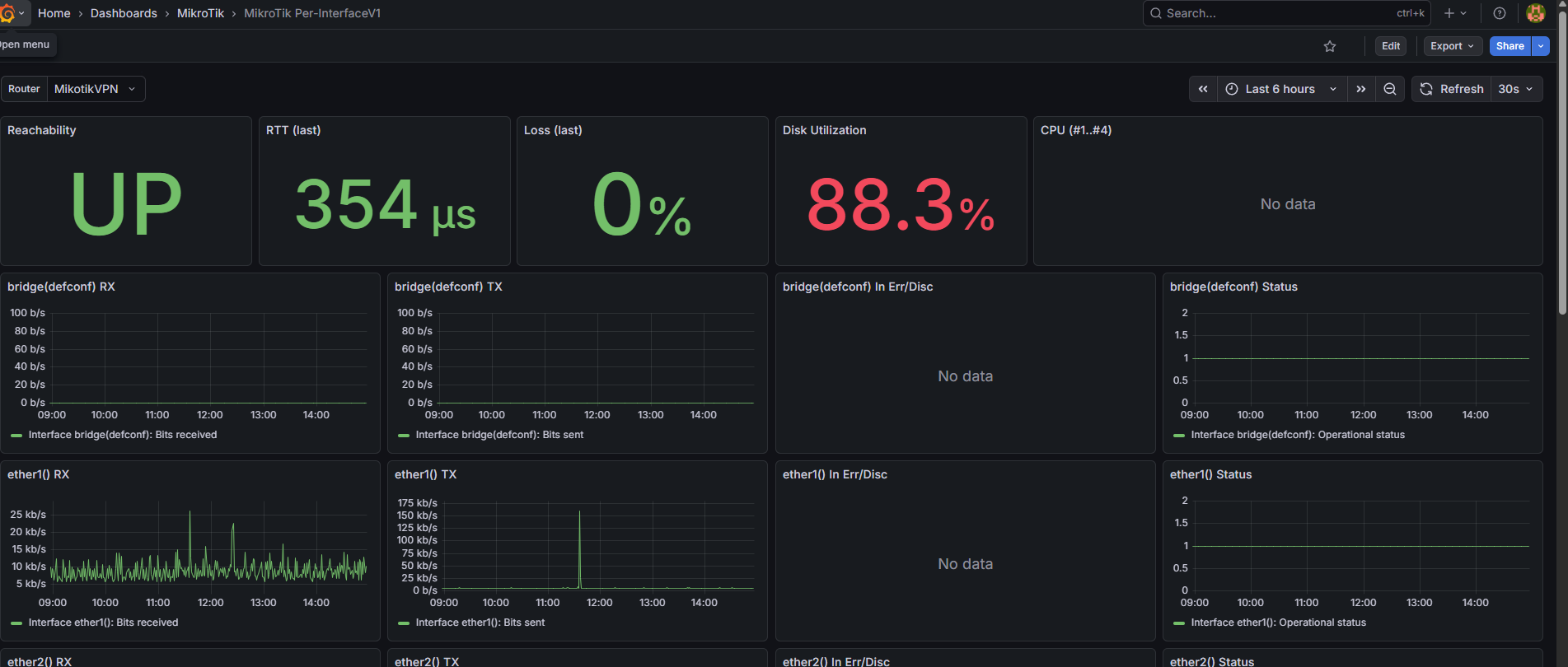Expand the Last 6 hours time picker
1568x667 pixels.
1281,89
